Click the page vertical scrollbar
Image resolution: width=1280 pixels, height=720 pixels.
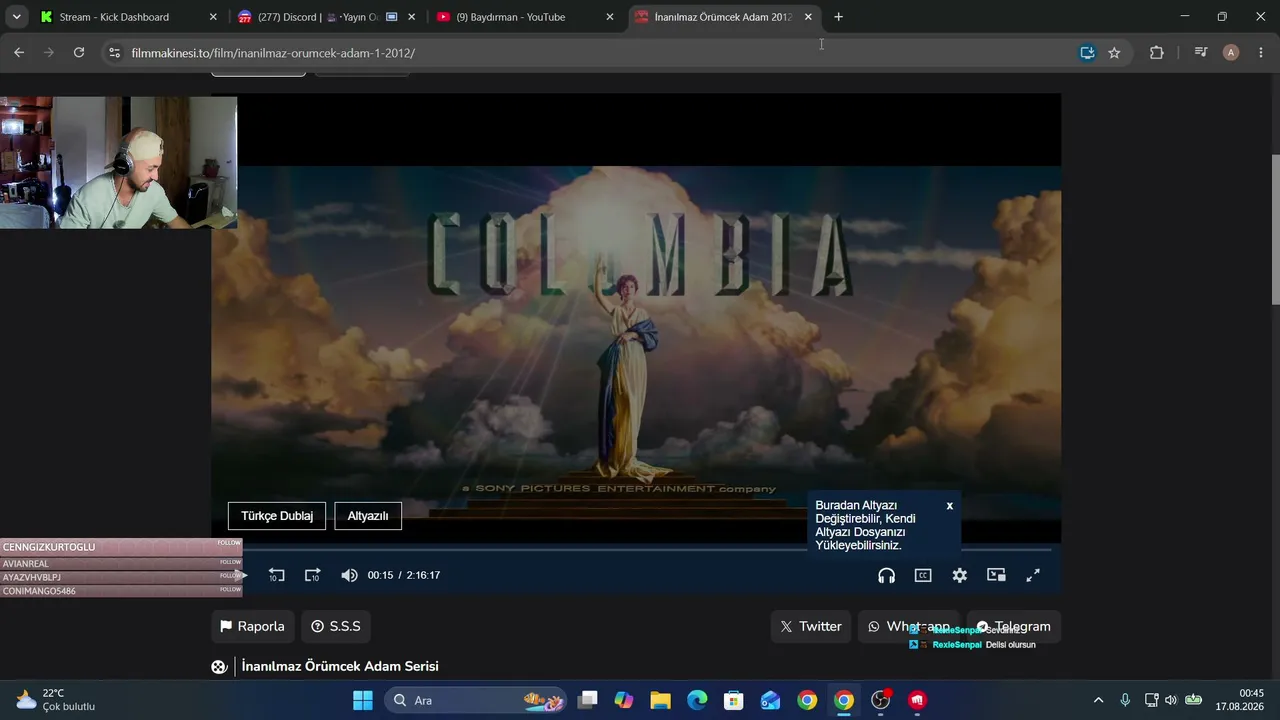[x=1275, y=230]
